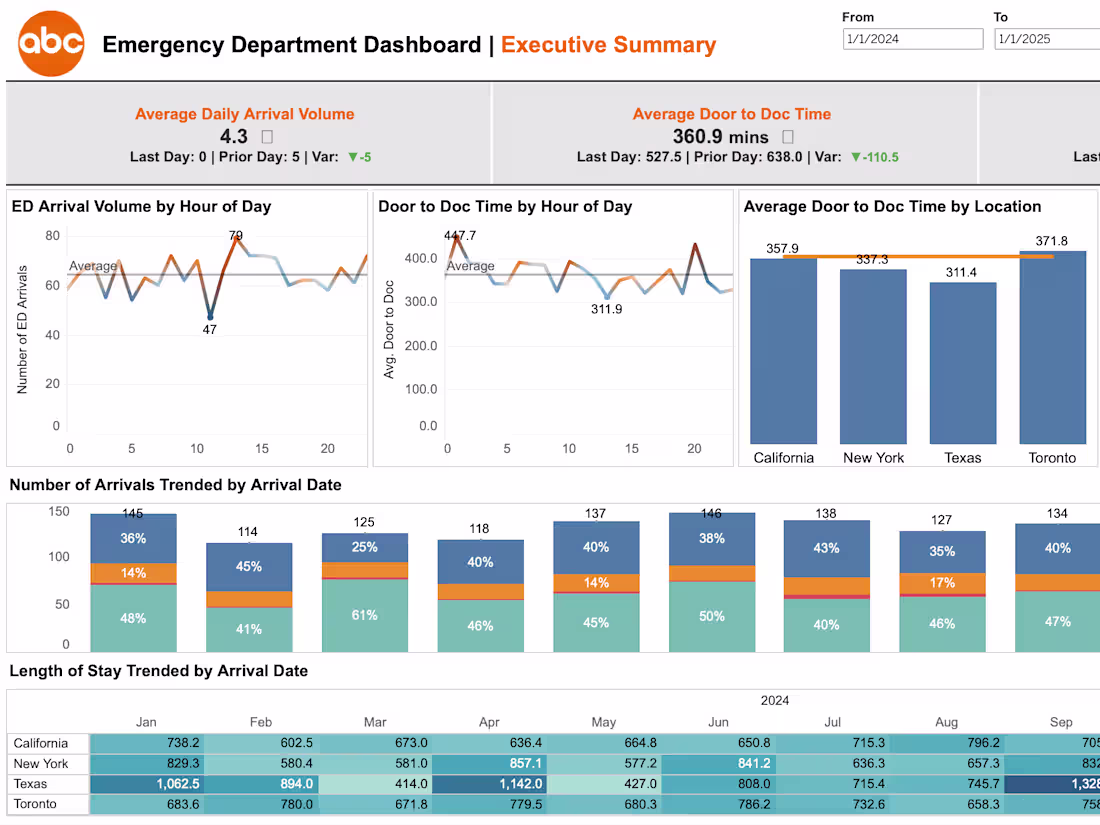Image resolution: width=1100 pixels, height=825 pixels.
Task: Click the abc logo in the header
Action: pyautogui.click(x=49, y=42)
